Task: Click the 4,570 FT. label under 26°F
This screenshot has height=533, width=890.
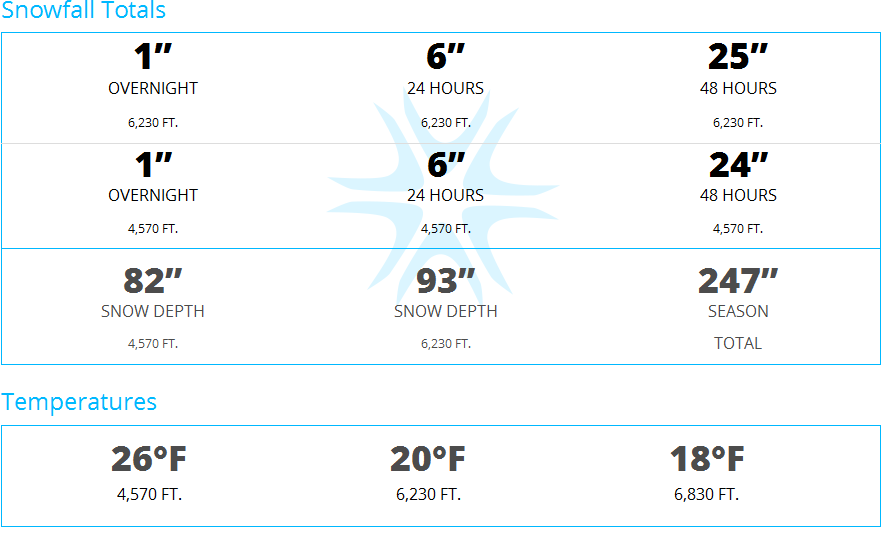Action: (x=149, y=494)
